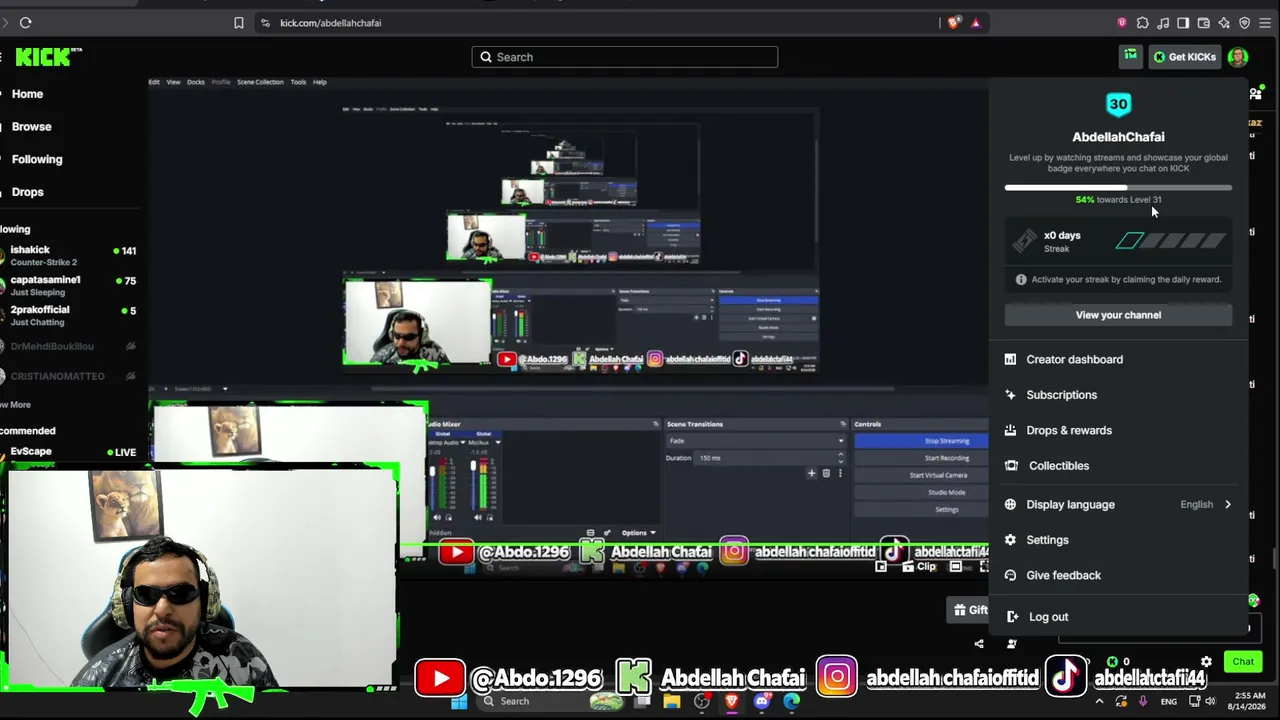Viewport: 1280px width, 720px height.
Task: Click the CRISTIANOMATTEO offline channel
Action: pyautogui.click(x=69, y=376)
